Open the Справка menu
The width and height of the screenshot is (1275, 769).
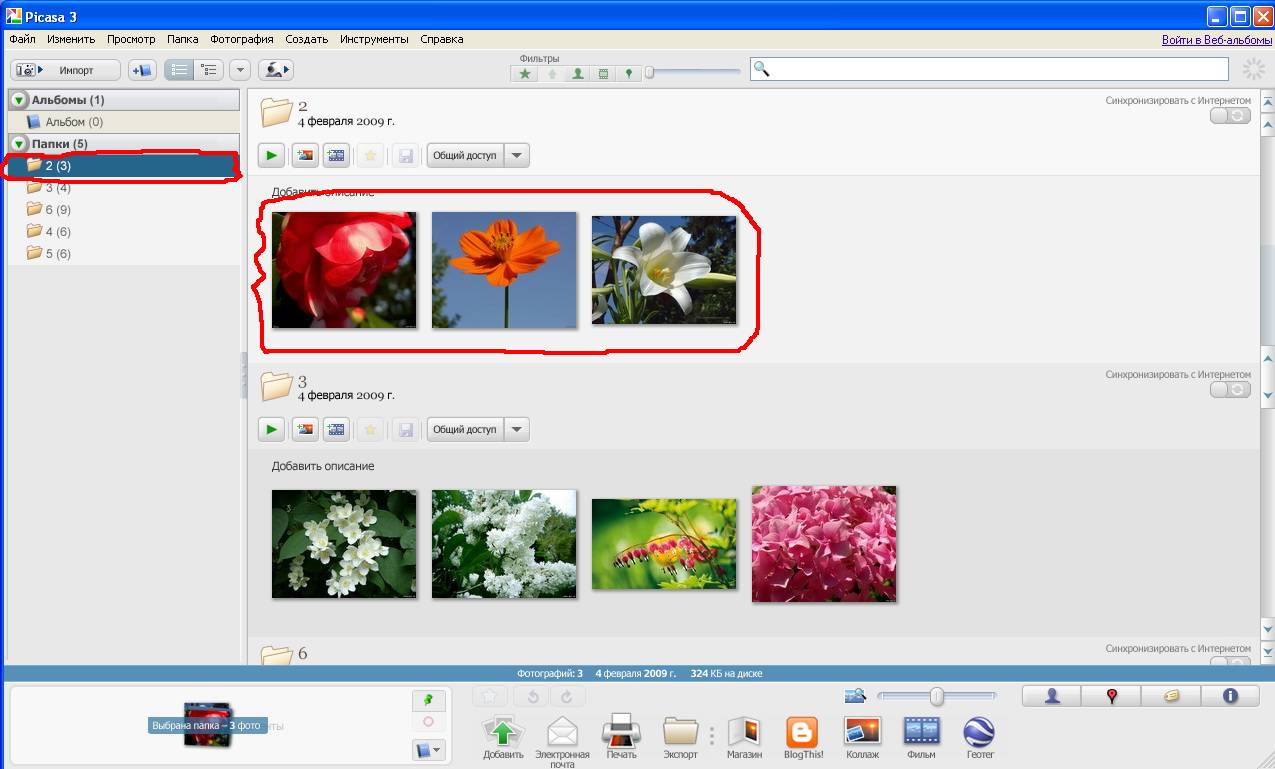(x=442, y=39)
